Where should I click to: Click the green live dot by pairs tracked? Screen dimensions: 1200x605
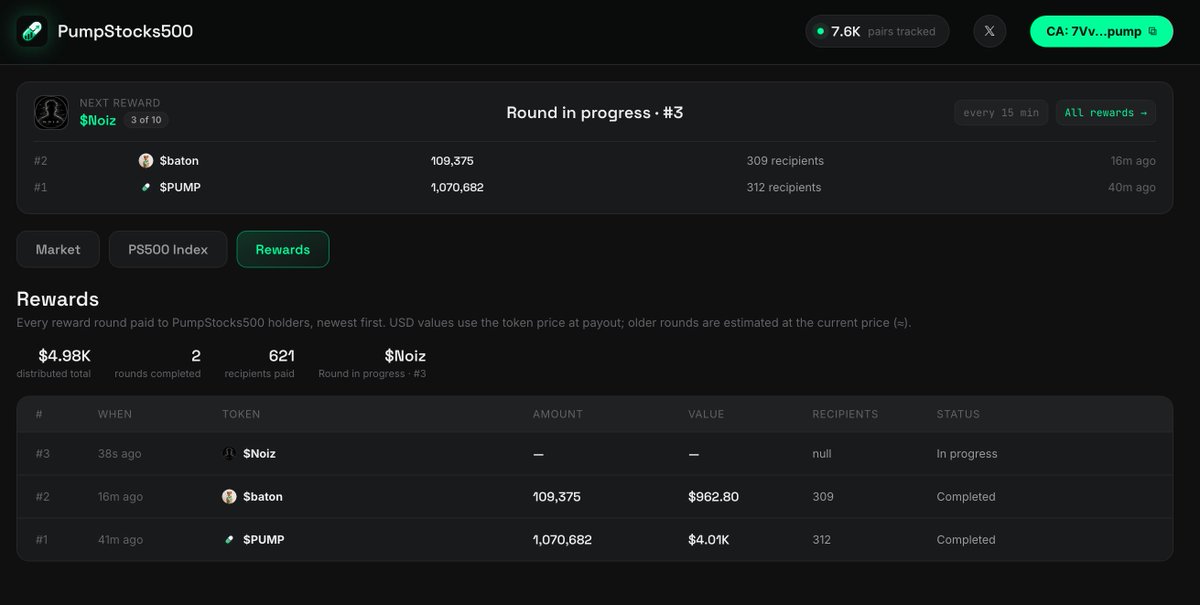pos(821,31)
